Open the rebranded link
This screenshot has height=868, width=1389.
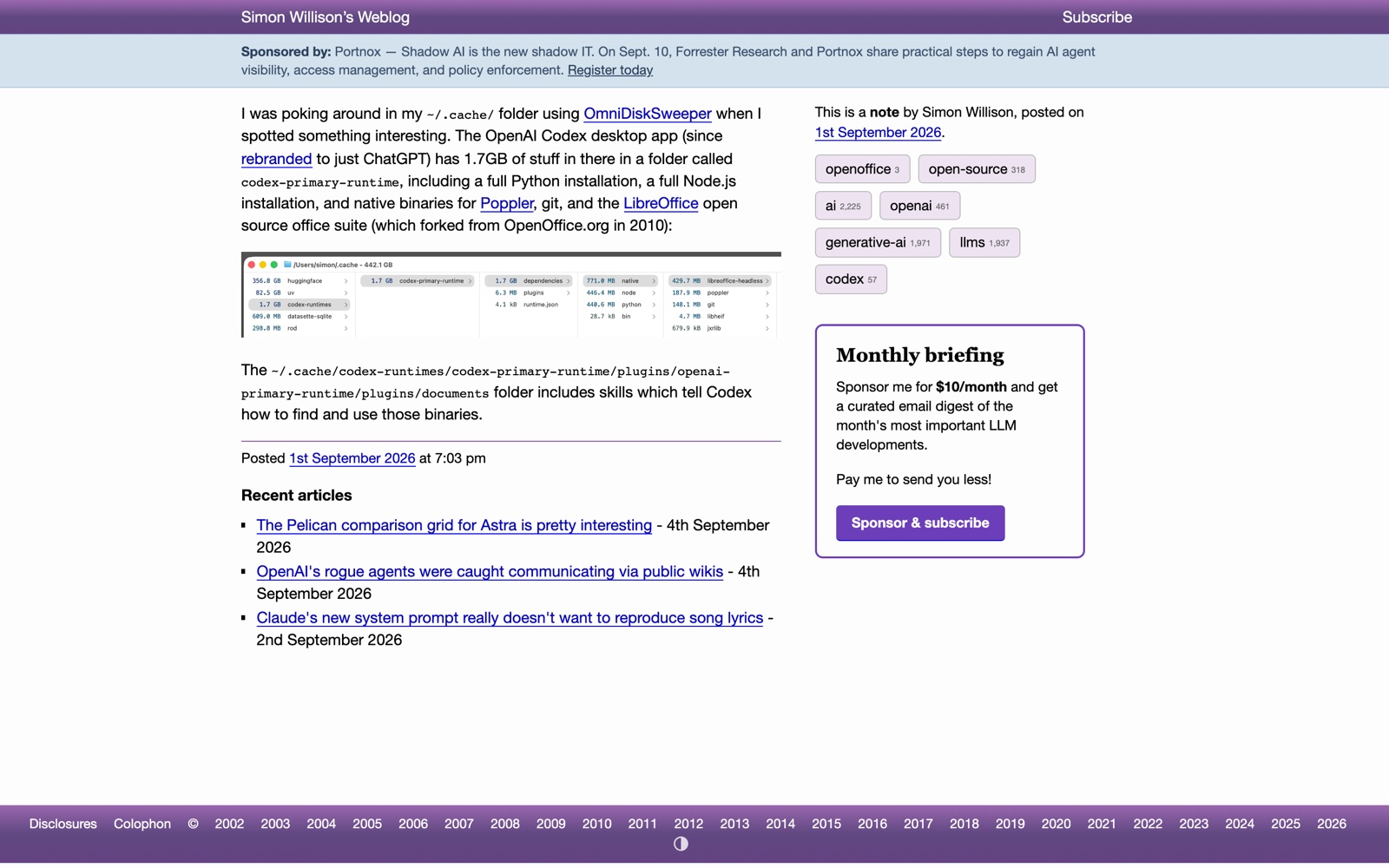coord(276,159)
